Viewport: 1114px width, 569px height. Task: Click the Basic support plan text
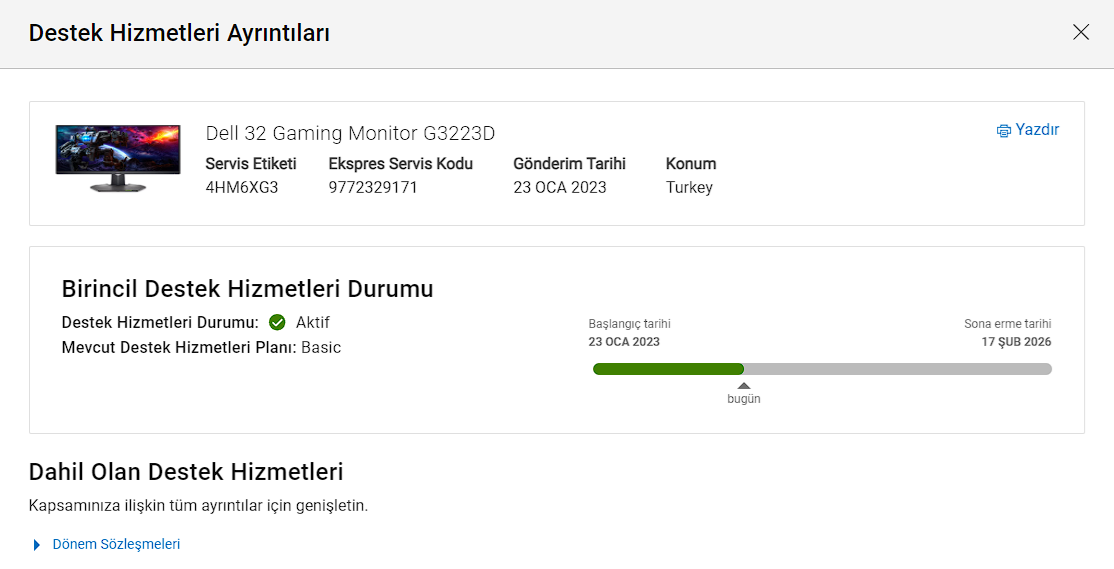(x=321, y=348)
